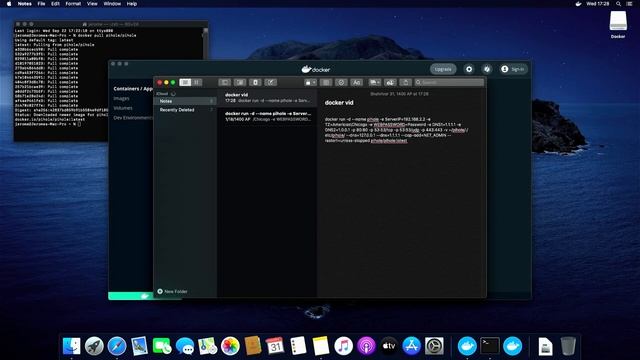The width and height of the screenshot is (640, 360).
Task: Click the Docker logo in Docker Desktop title
Action: click(316, 69)
